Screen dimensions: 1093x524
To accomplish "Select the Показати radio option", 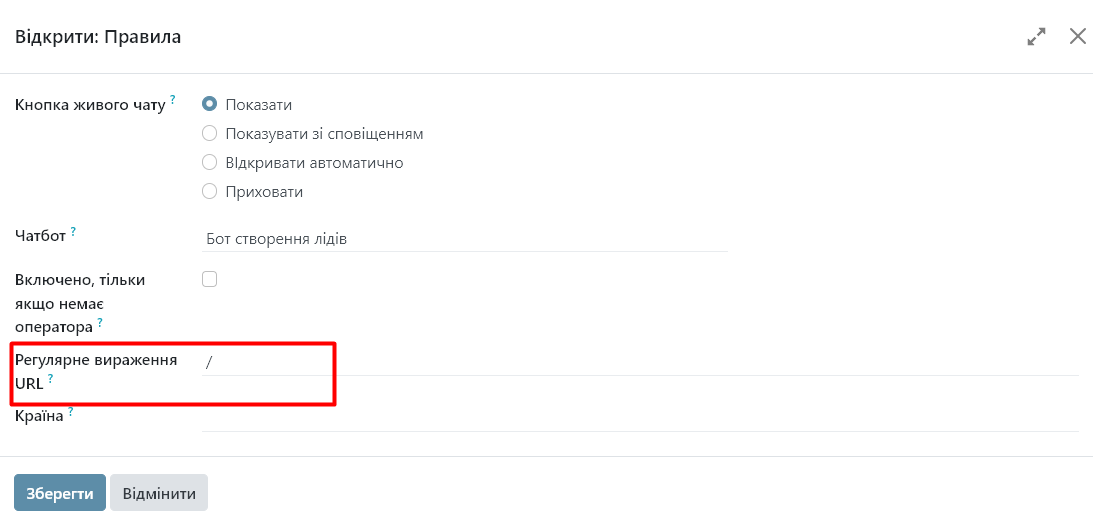I will tap(210, 104).
